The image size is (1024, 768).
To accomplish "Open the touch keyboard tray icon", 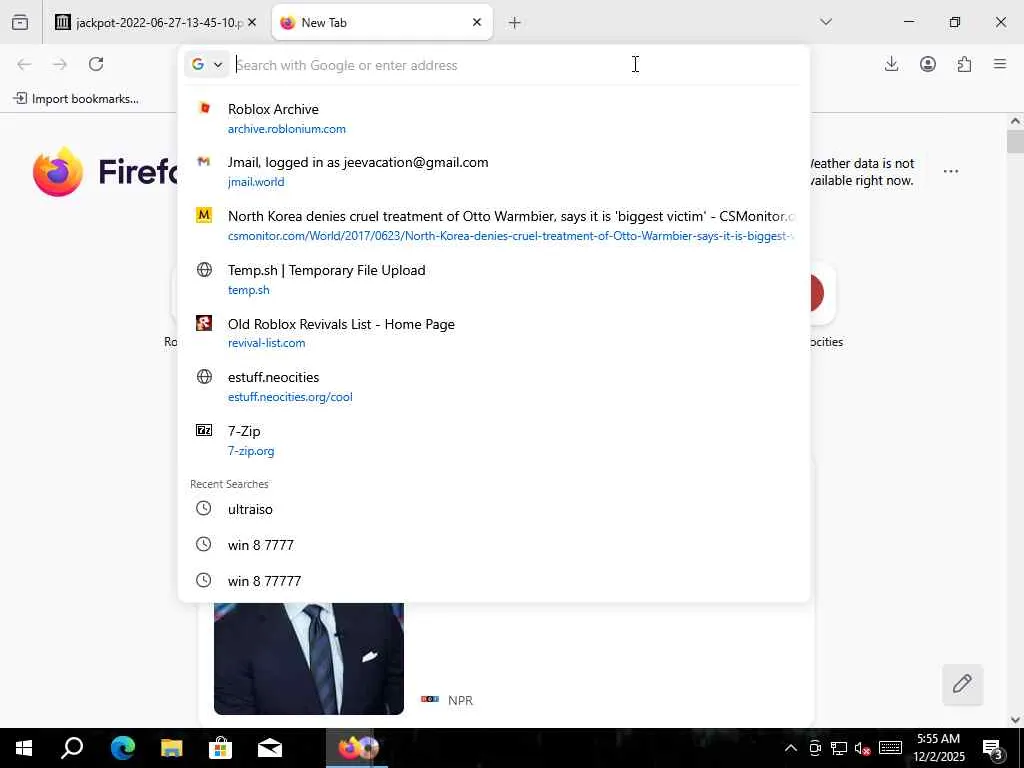I will (x=890, y=748).
